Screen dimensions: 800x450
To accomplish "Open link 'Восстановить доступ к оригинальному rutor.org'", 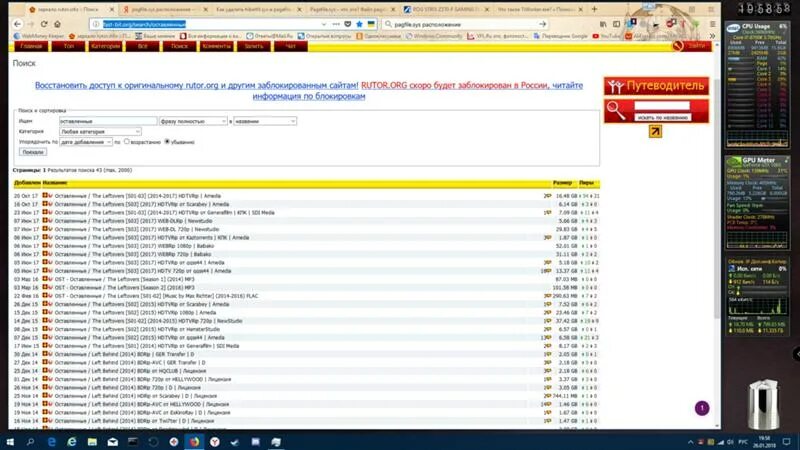I will [x=195, y=85].
